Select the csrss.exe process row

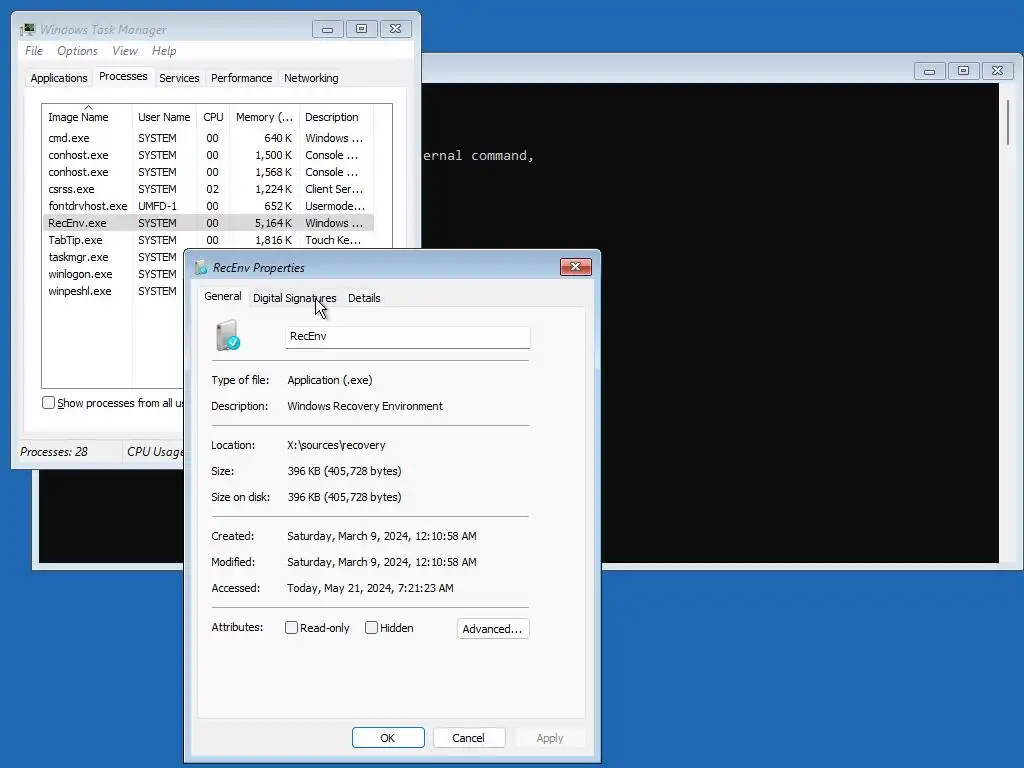(x=208, y=189)
